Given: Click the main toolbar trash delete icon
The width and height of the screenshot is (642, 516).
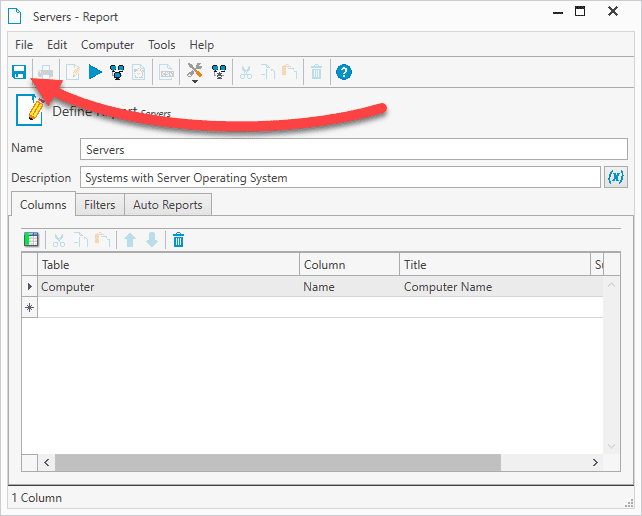Looking at the screenshot, I should (316, 72).
